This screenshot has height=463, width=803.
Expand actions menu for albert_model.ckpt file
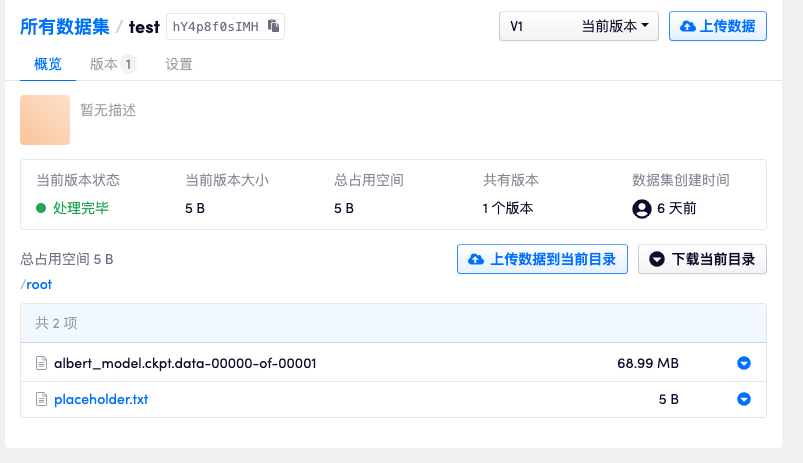point(743,363)
